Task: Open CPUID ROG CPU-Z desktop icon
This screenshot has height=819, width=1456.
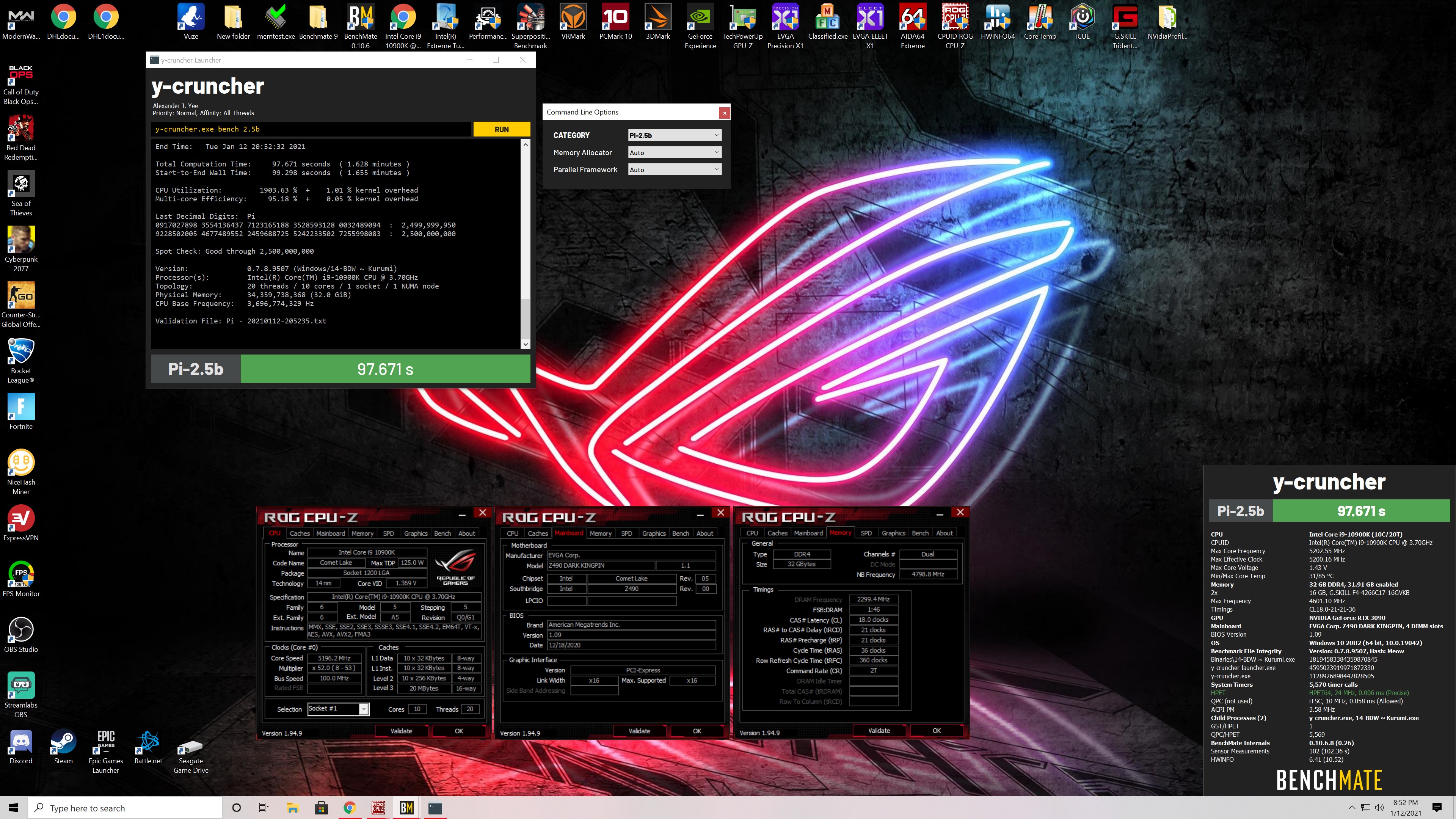Action: (x=955, y=25)
